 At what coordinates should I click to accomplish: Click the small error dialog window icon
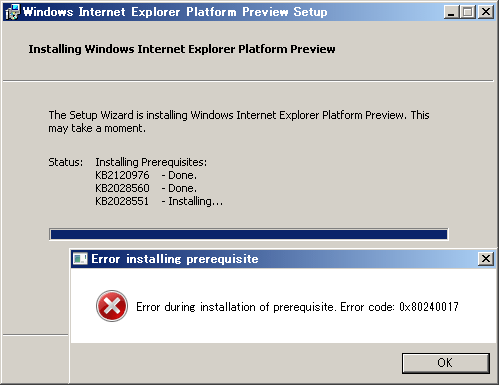coord(80,259)
